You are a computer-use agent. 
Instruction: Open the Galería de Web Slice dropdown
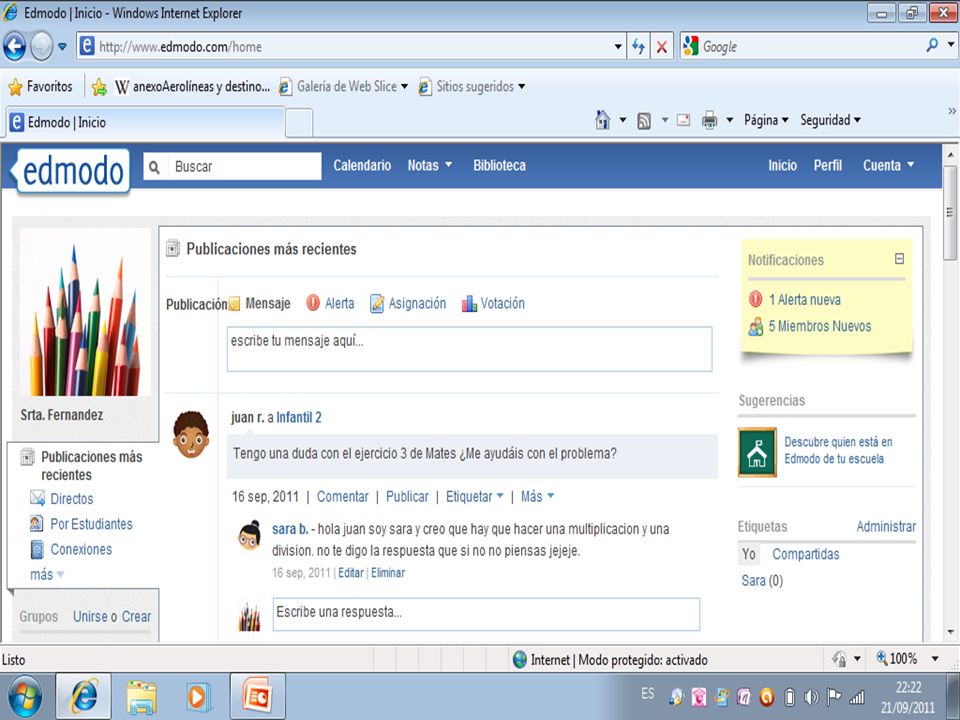pyautogui.click(x=404, y=87)
